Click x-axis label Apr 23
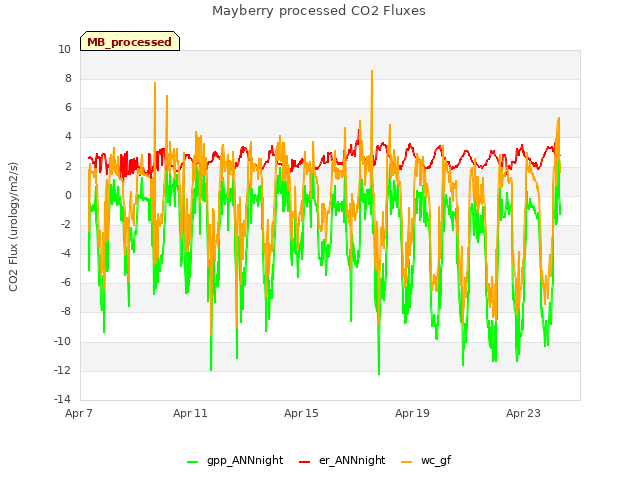This screenshot has height=480, width=640. pyautogui.click(x=523, y=413)
